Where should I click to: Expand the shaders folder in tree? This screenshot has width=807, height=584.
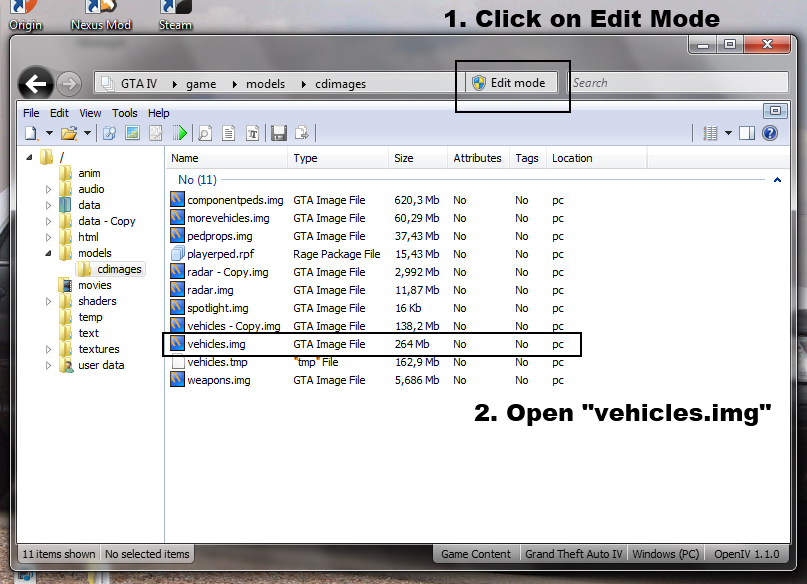48,301
